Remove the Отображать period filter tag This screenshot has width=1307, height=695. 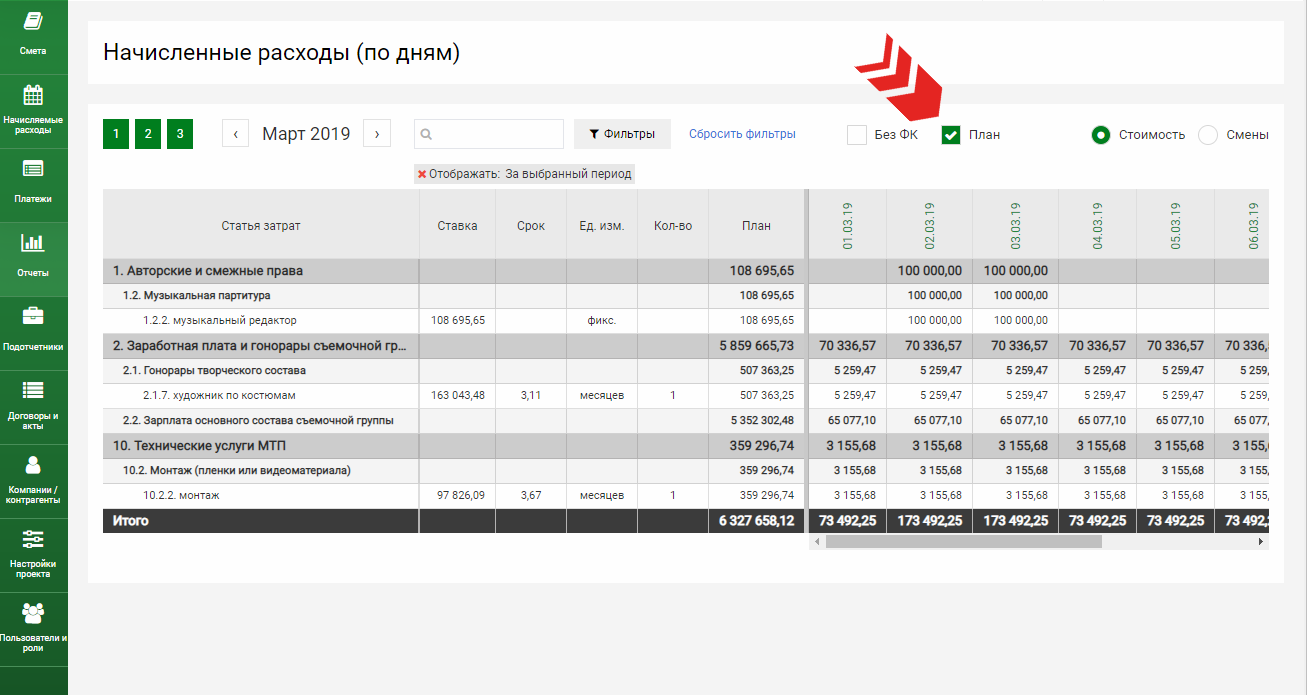click(x=422, y=174)
